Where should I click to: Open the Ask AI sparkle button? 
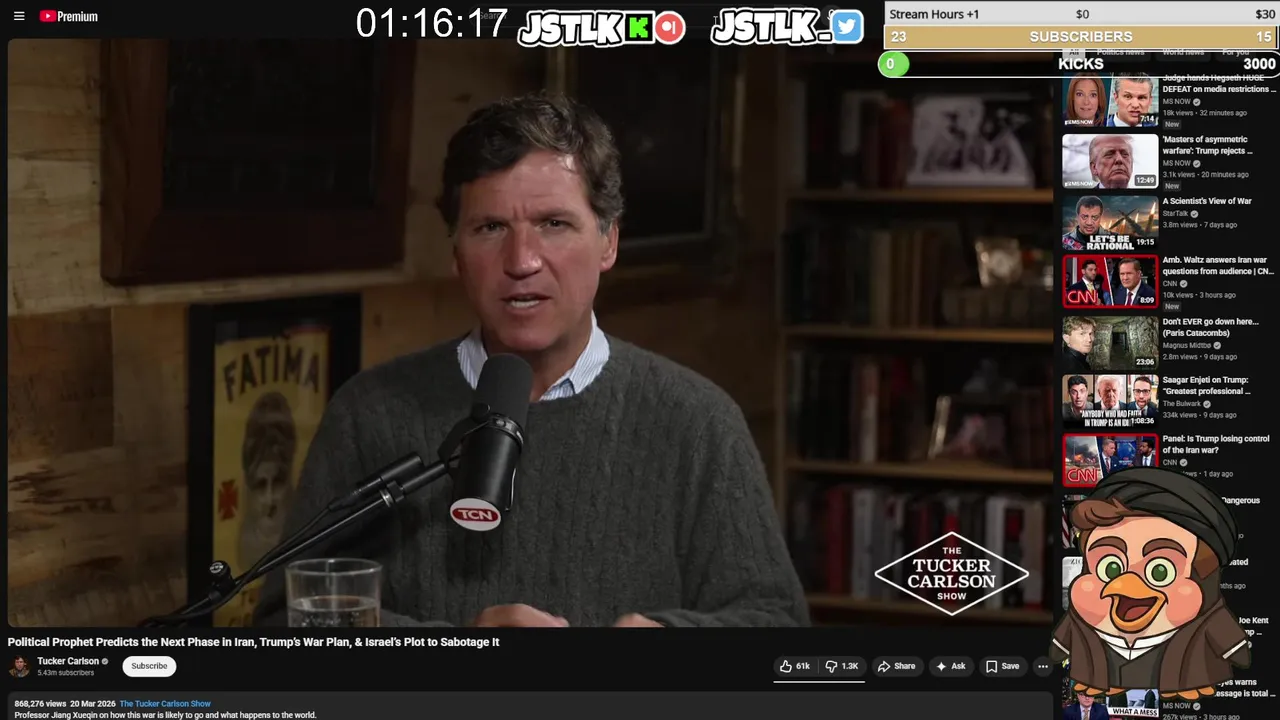(950, 666)
